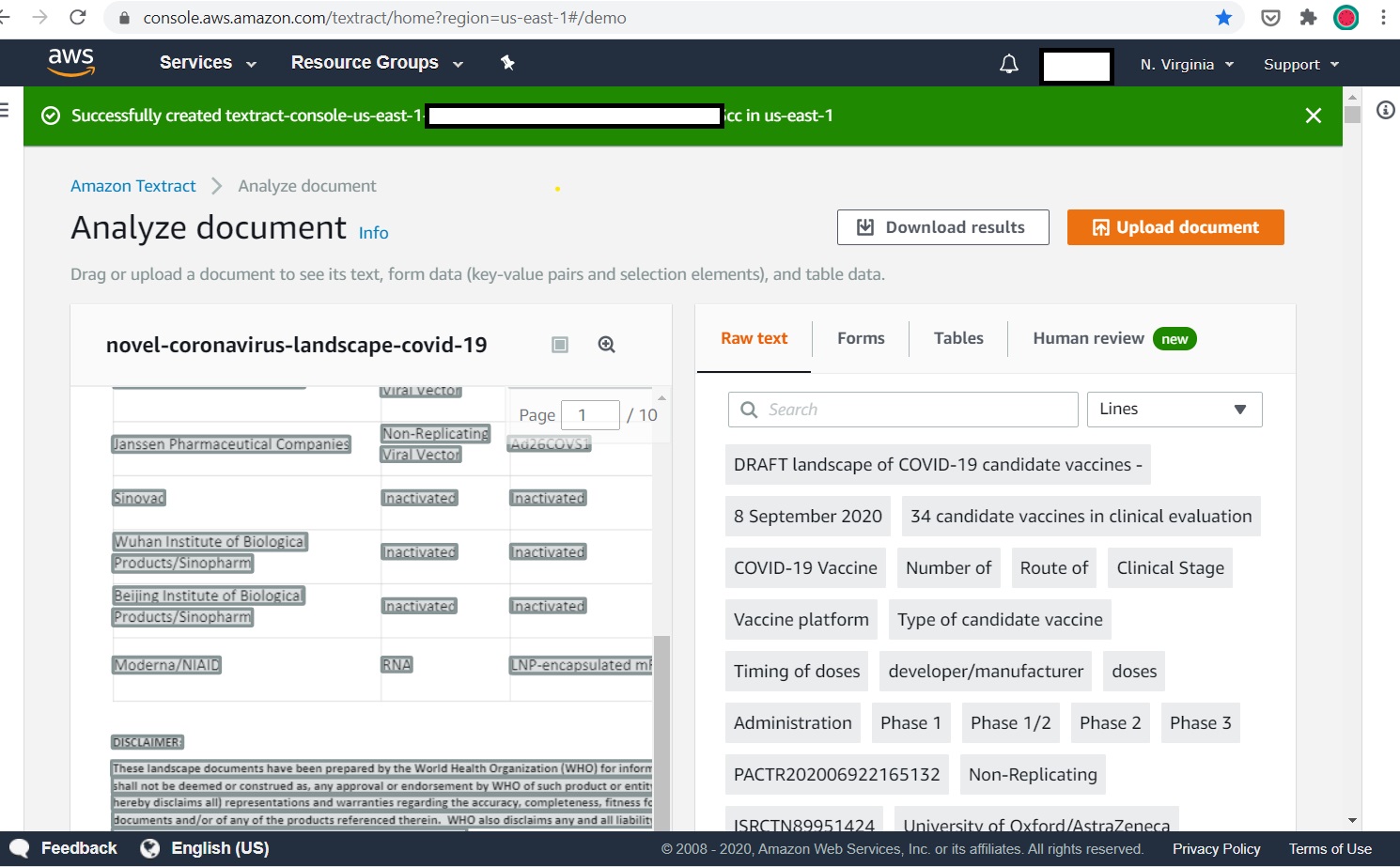Expand the N. Virginia region selector

pyautogui.click(x=1186, y=65)
